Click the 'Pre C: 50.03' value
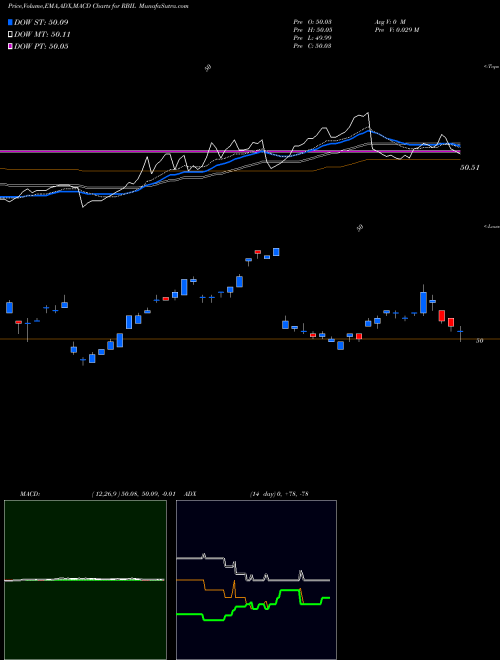Viewport: 500px width, 660px height. click(x=312, y=46)
